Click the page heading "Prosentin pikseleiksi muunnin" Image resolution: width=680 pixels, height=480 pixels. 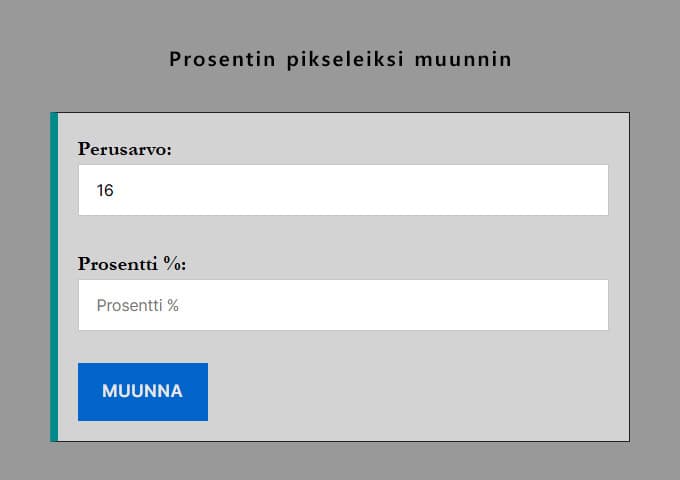[x=340, y=60]
